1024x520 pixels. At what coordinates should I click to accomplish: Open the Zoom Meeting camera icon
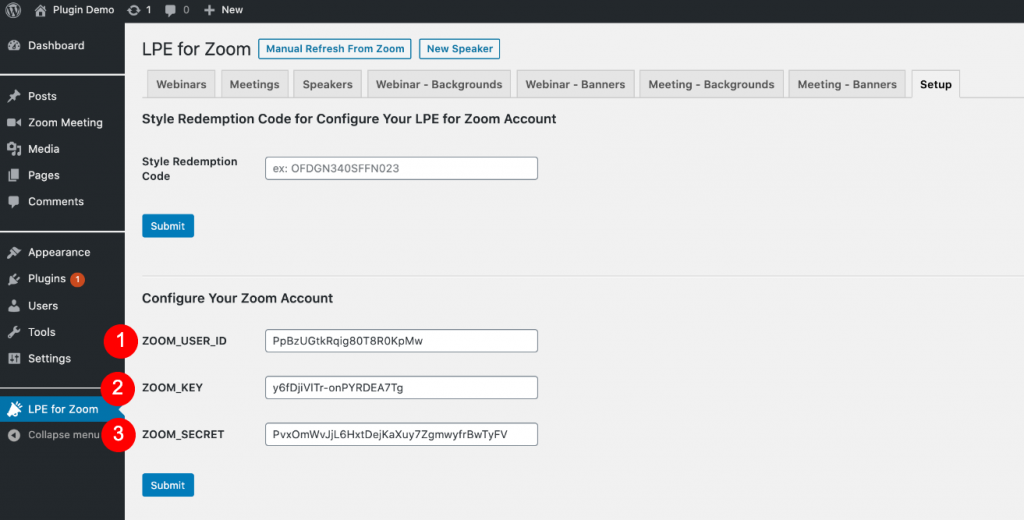coord(14,123)
